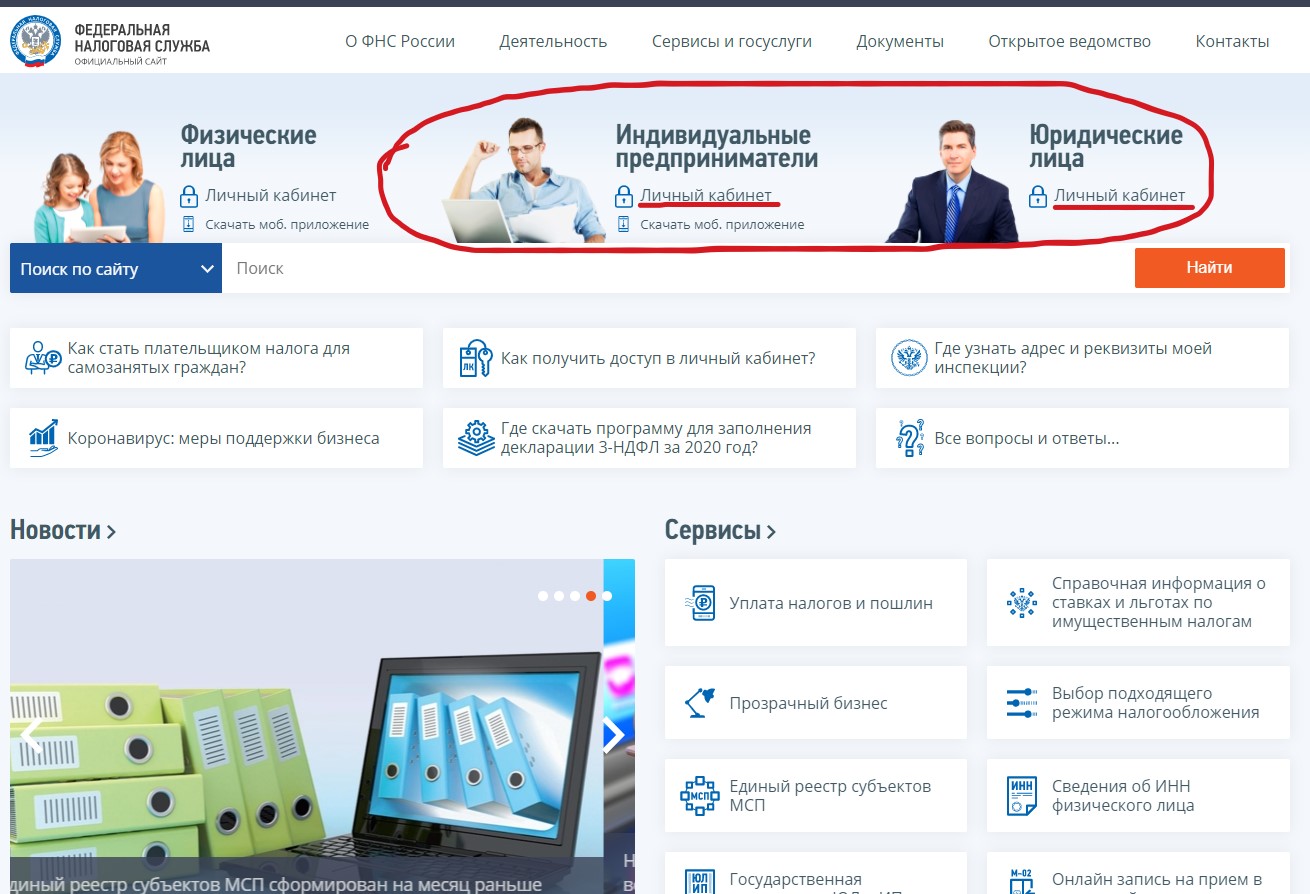
Task: Expand the Сервисы section heading
Action: (720, 530)
